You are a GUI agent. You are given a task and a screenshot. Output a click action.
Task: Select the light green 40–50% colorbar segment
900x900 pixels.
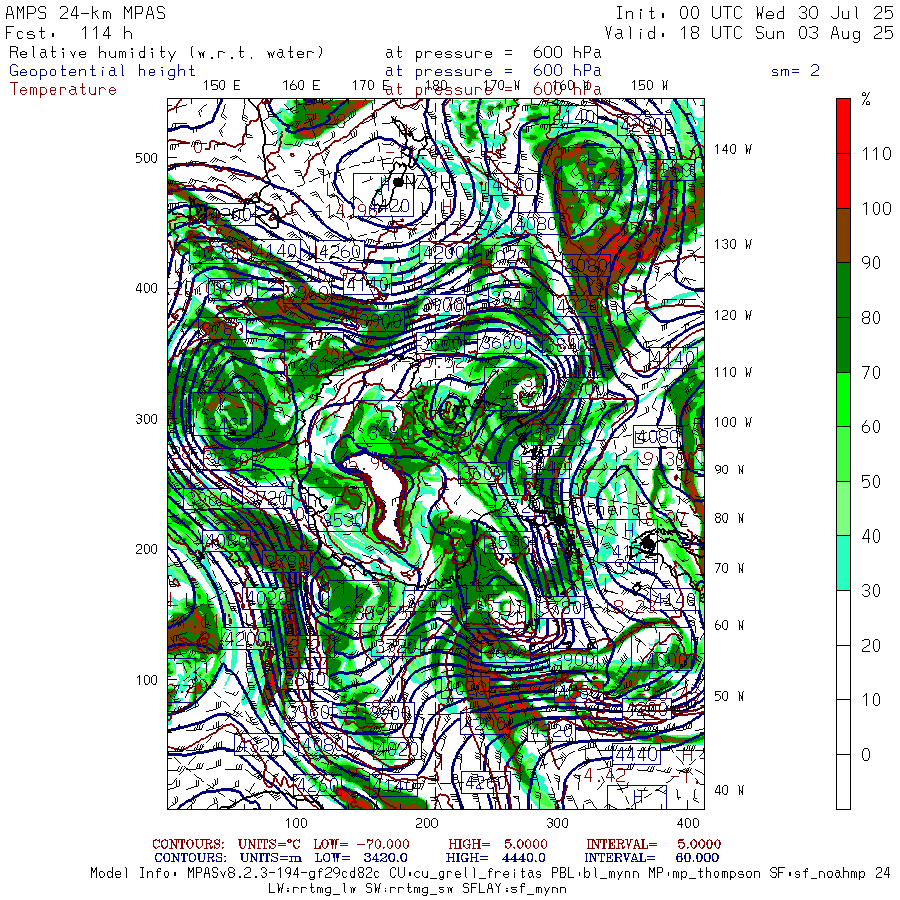click(x=843, y=509)
